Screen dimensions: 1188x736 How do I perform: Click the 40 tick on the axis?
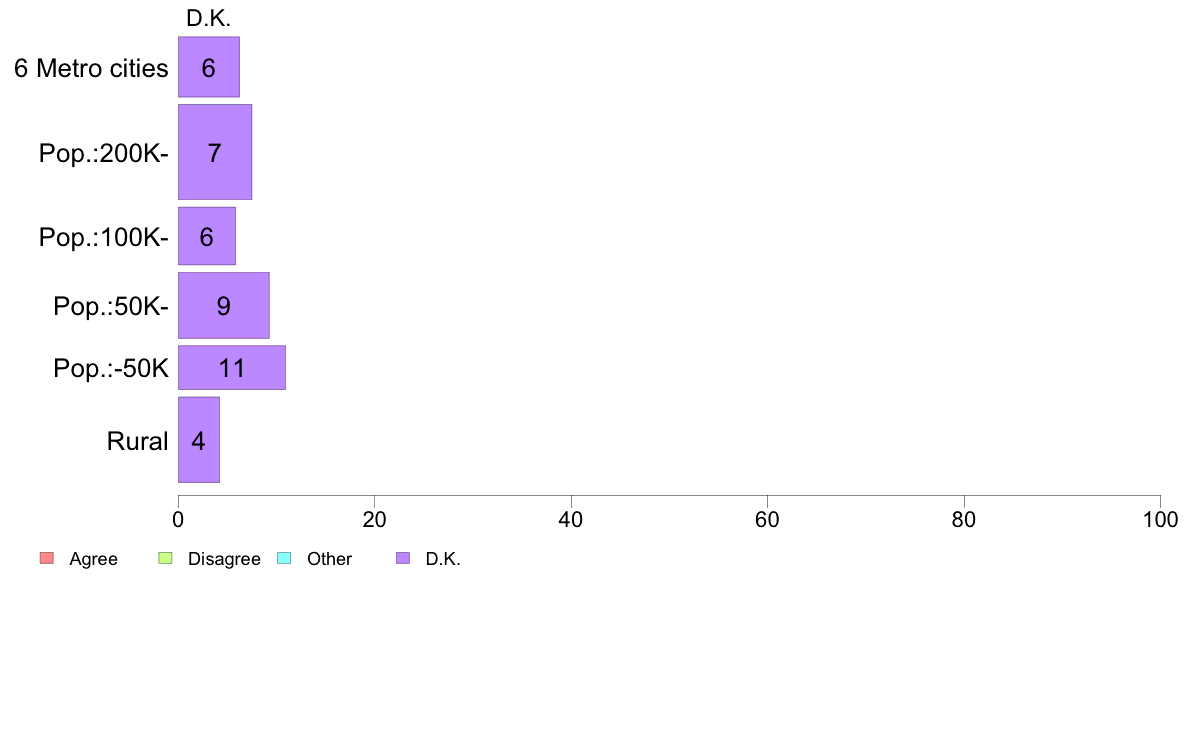tap(571, 519)
